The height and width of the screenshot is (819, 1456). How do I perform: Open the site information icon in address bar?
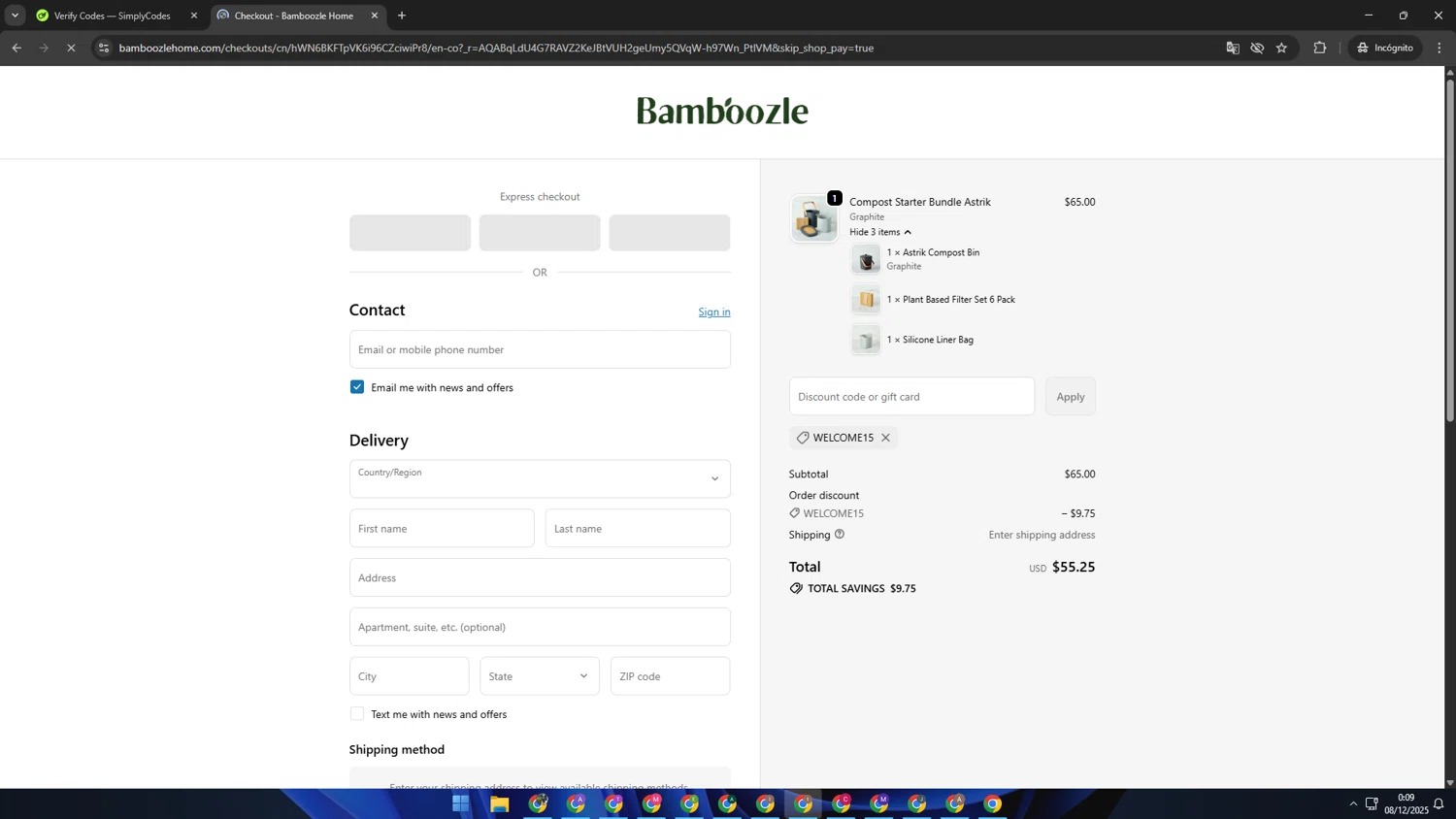coord(104,48)
